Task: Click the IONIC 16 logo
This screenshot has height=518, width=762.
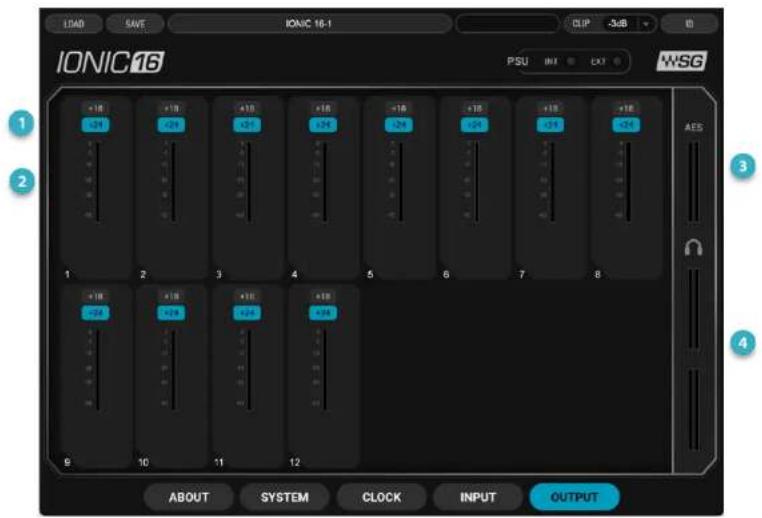Action: 110,62
